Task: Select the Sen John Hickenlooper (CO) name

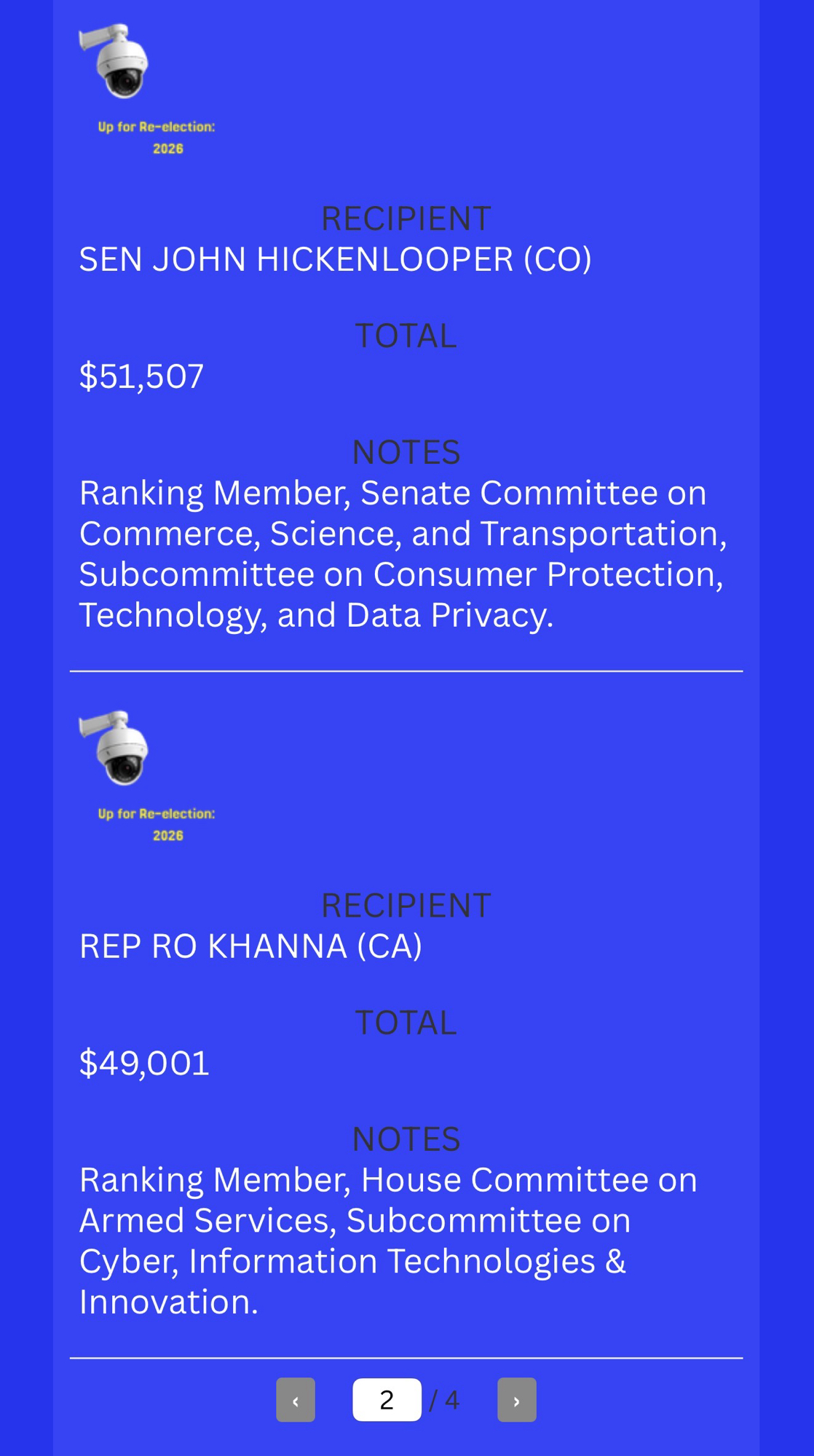Action: [x=335, y=260]
